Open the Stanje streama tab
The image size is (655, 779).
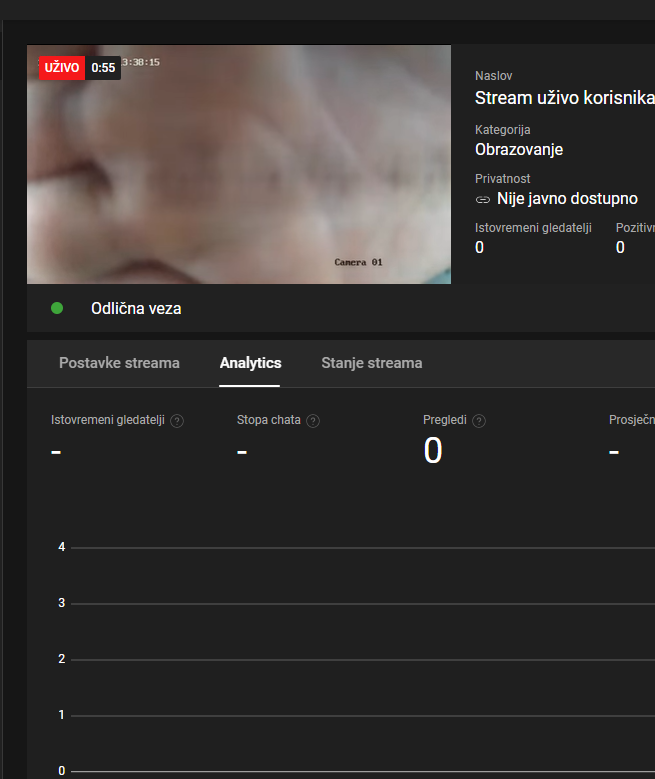click(371, 363)
